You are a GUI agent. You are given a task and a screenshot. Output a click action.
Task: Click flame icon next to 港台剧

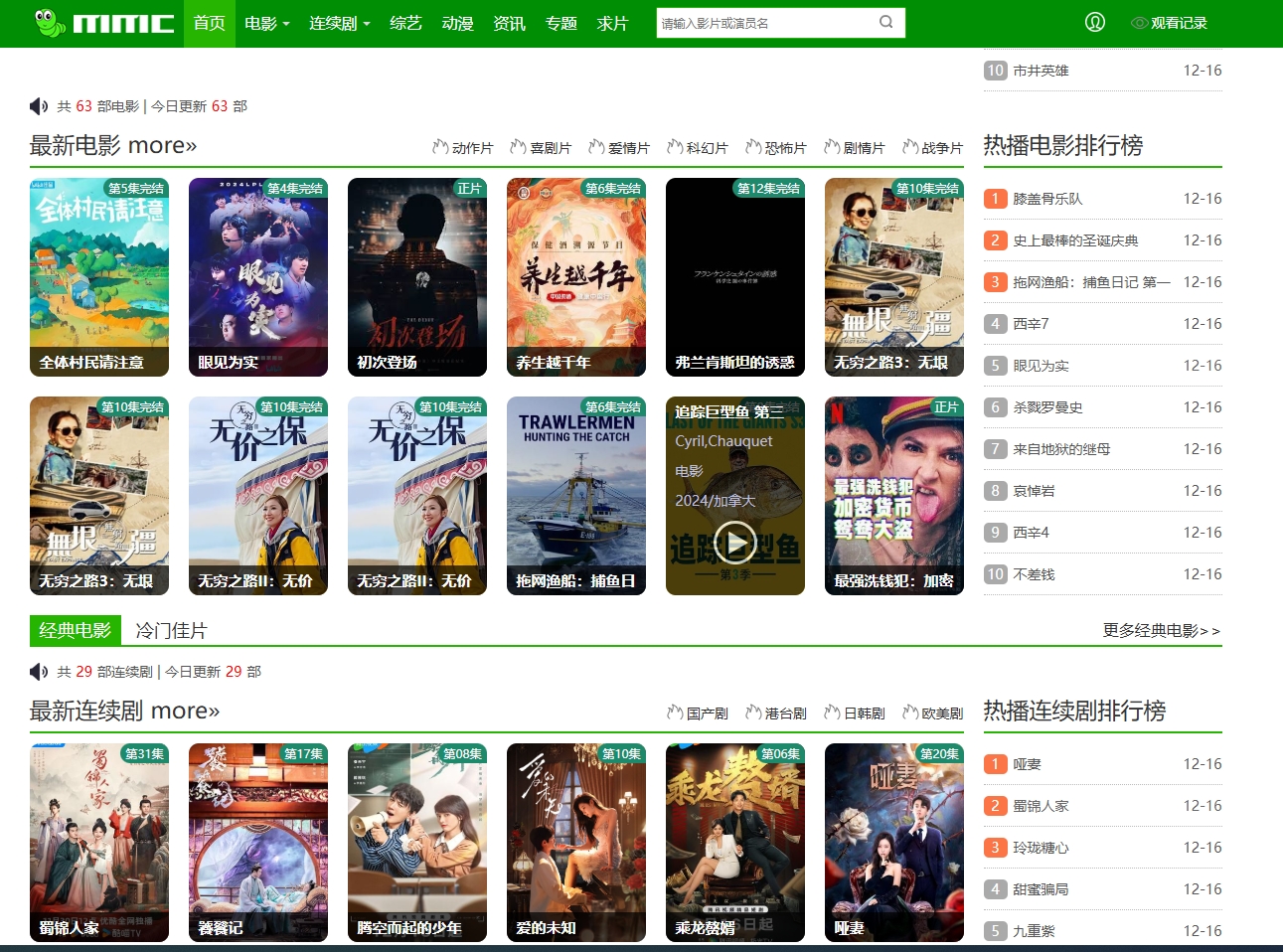(753, 713)
